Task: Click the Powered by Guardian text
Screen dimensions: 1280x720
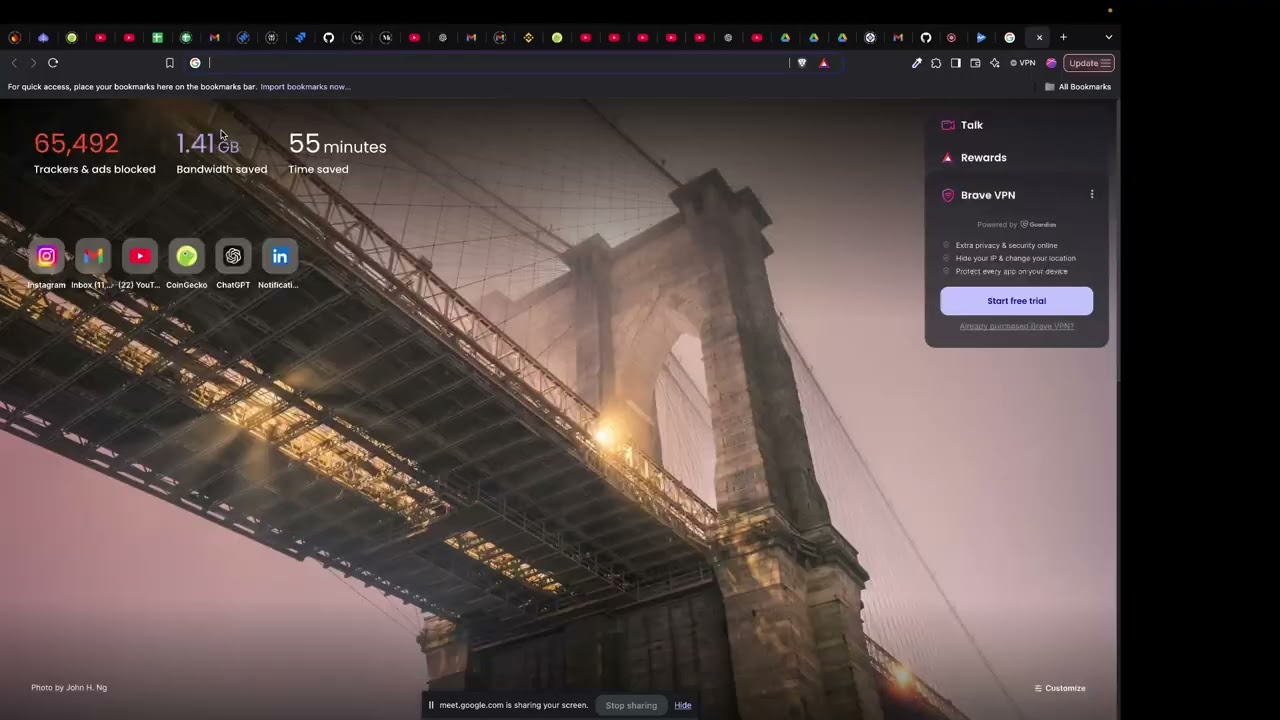Action: (1016, 225)
